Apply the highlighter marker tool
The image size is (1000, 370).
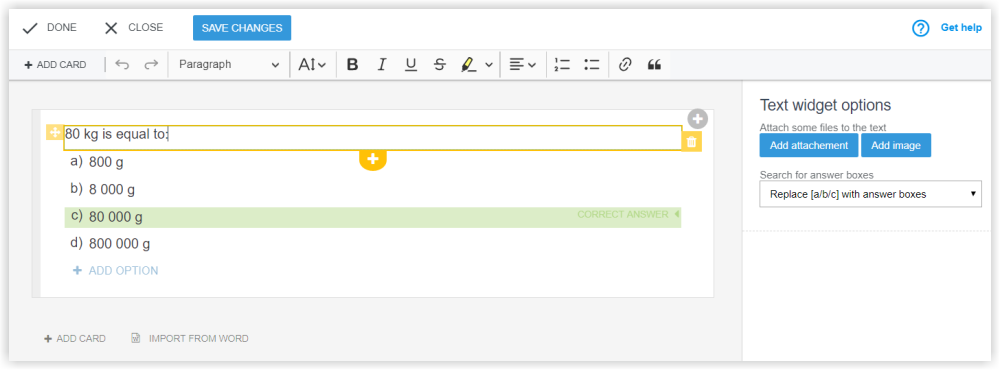pos(469,64)
